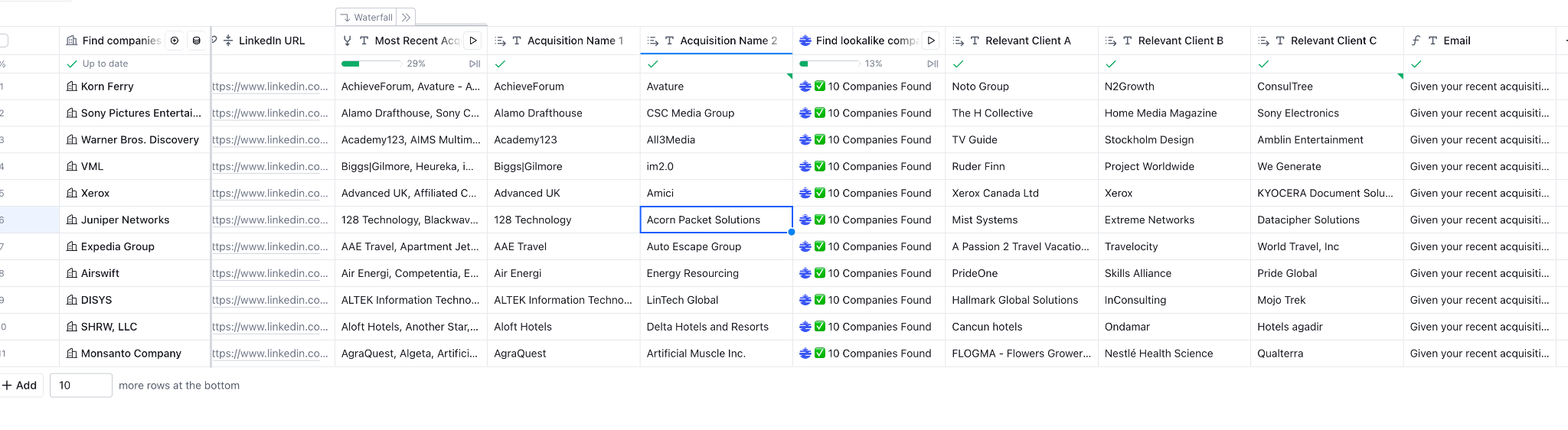Click the pause/step icon beside 29% progress
The width and height of the screenshot is (1568, 430).
click(475, 64)
